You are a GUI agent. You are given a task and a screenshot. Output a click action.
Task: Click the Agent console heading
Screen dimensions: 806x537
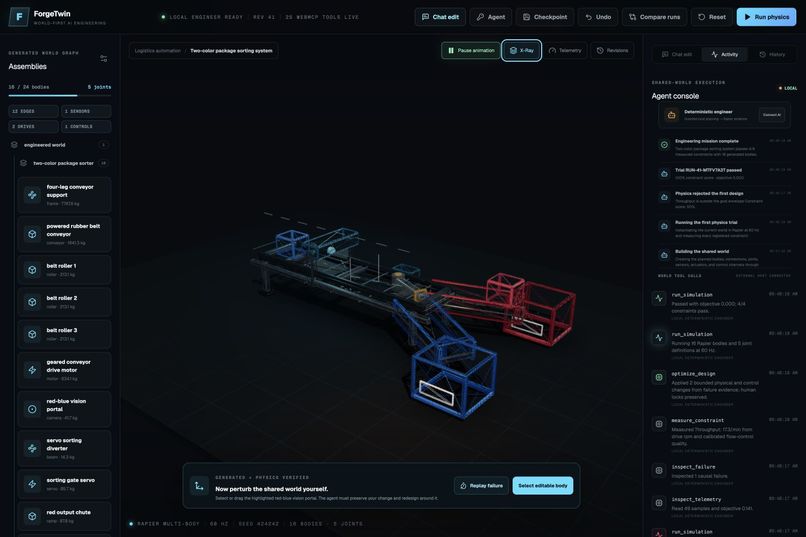(675, 96)
